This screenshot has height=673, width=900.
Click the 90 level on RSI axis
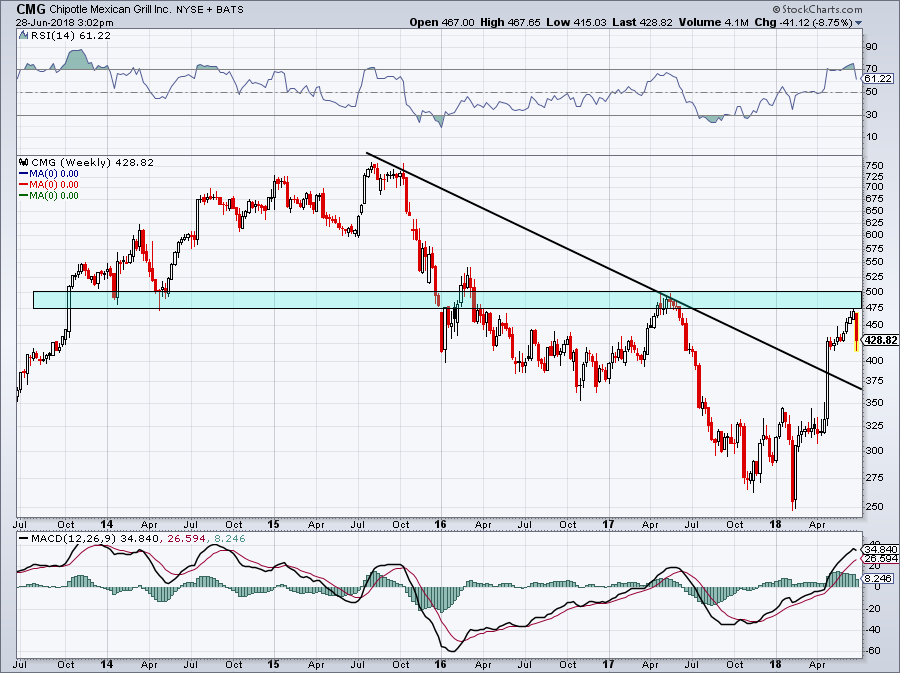(871, 46)
